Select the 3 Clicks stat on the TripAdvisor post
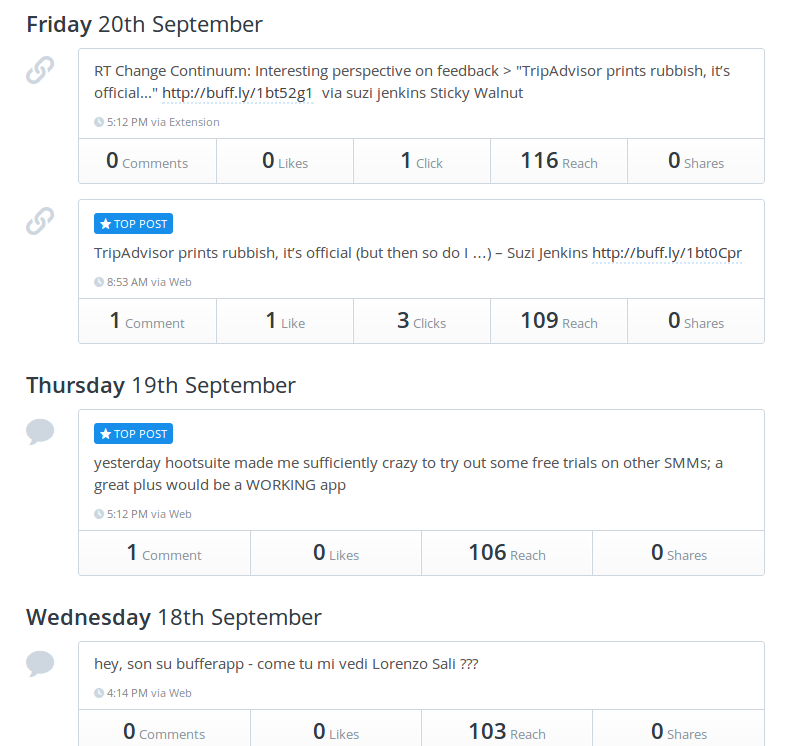The height and width of the screenshot is (746, 786). (421, 321)
